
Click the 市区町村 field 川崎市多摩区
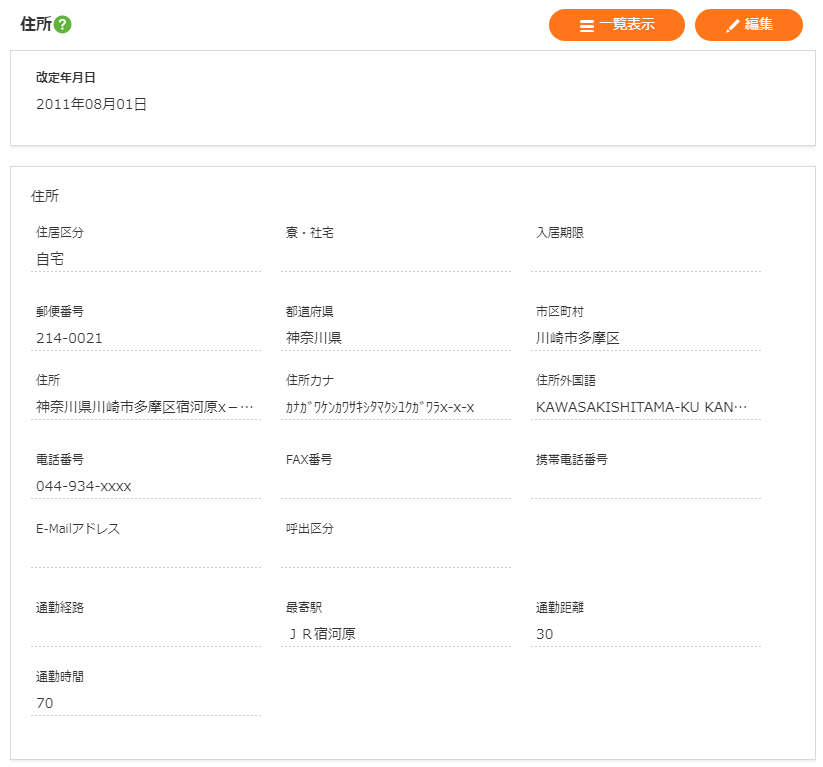645,338
